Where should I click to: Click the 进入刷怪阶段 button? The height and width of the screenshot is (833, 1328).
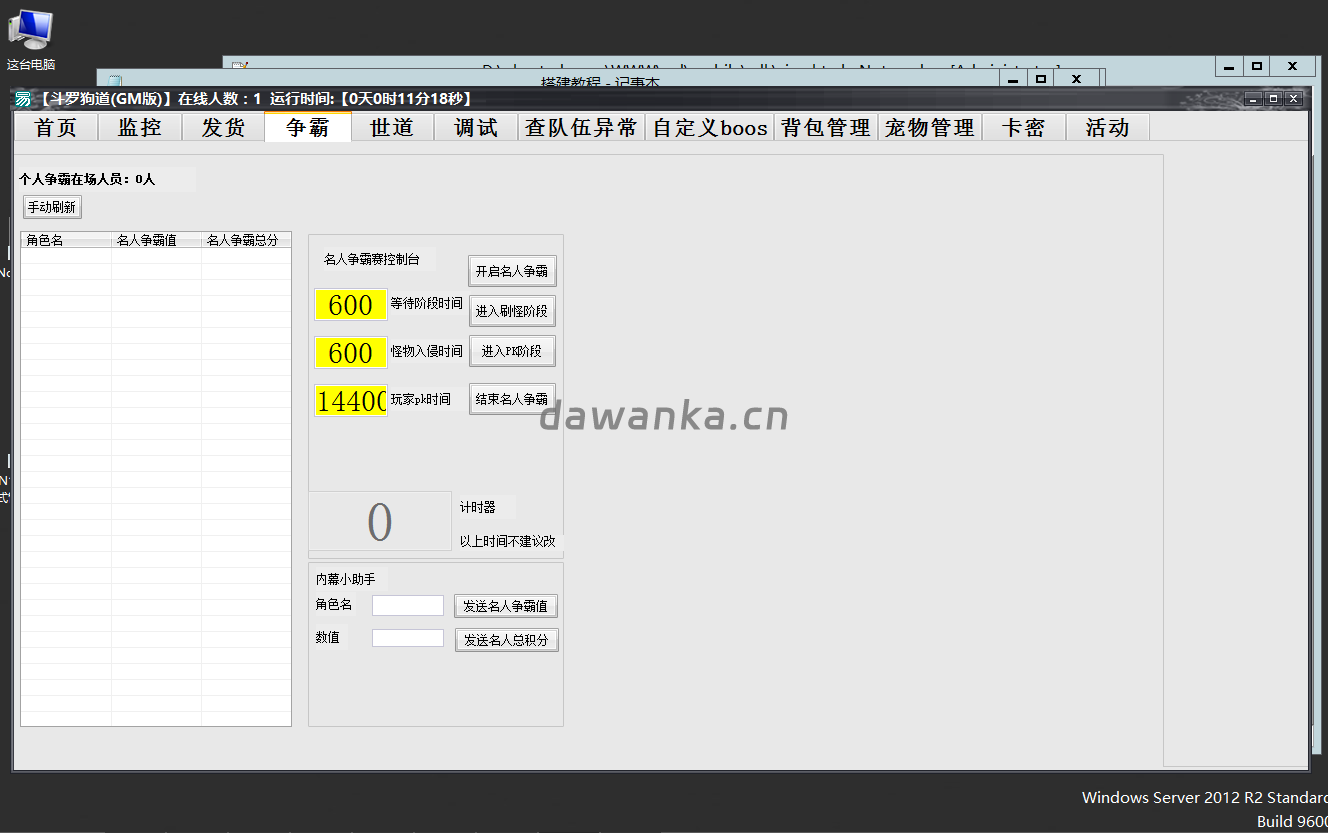tap(512, 310)
